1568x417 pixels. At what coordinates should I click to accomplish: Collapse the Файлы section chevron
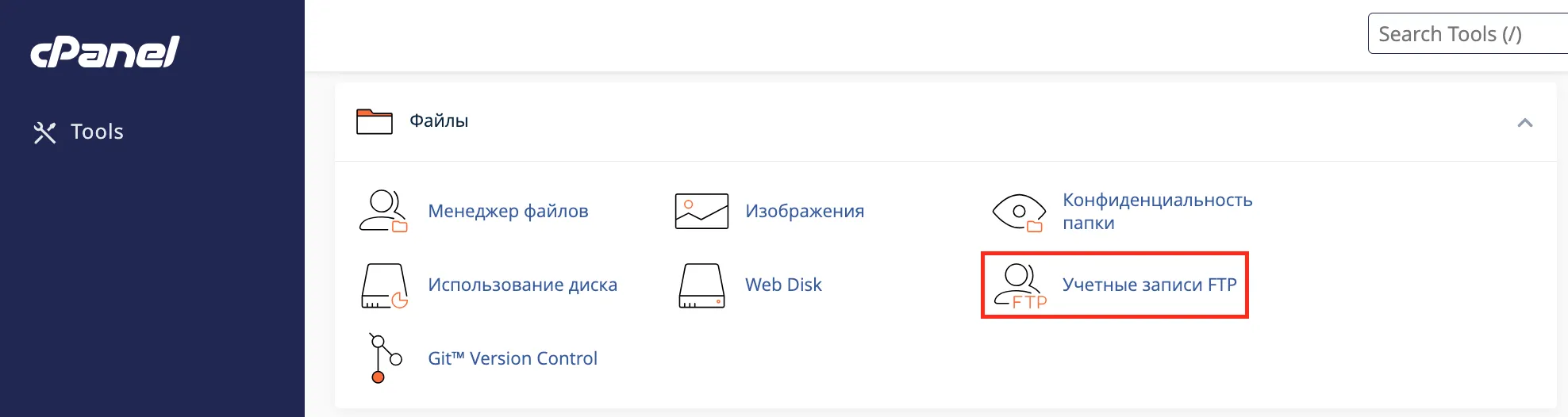[x=1524, y=123]
